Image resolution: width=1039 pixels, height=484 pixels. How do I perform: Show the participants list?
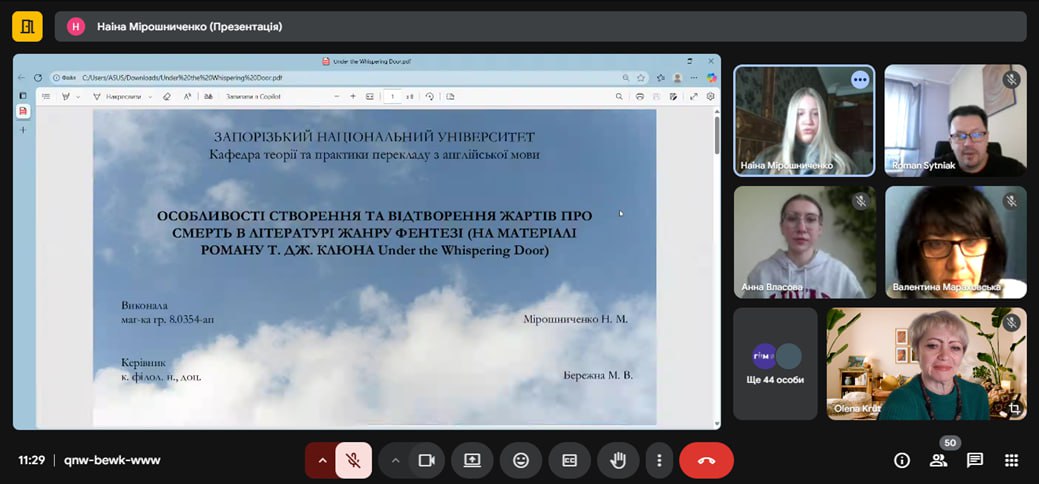(x=938, y=460)
